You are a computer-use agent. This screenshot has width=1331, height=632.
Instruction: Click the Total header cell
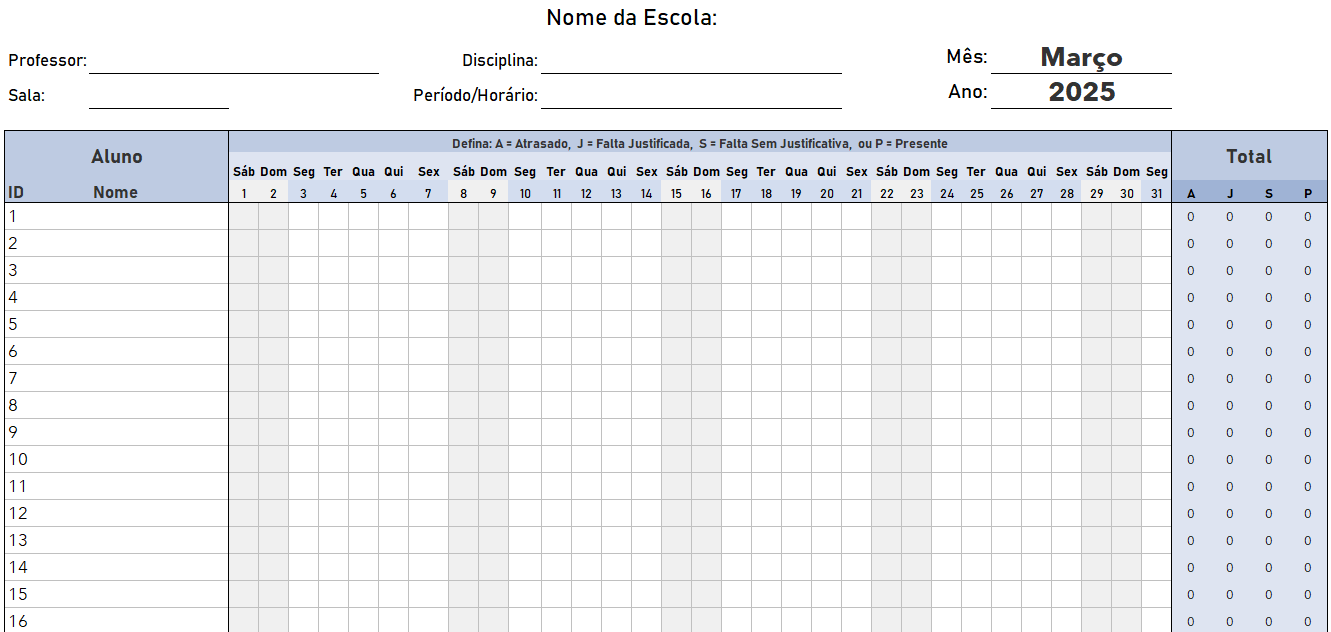point(1249,156)
